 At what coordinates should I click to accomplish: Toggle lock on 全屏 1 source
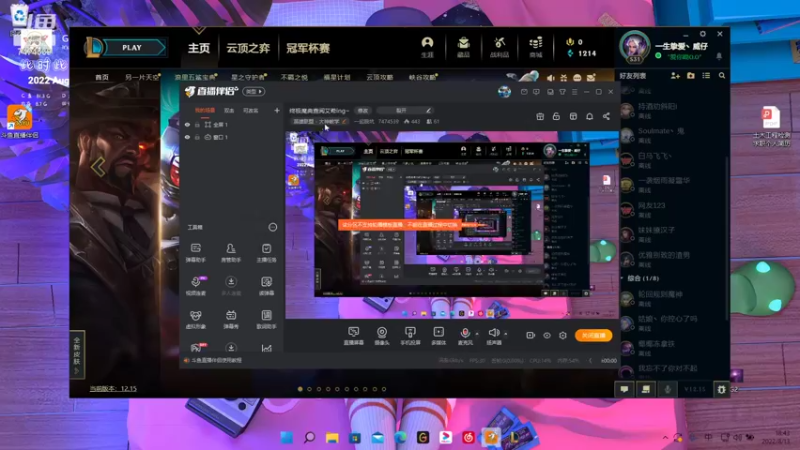pyautogui.click(x=197, y=124)
